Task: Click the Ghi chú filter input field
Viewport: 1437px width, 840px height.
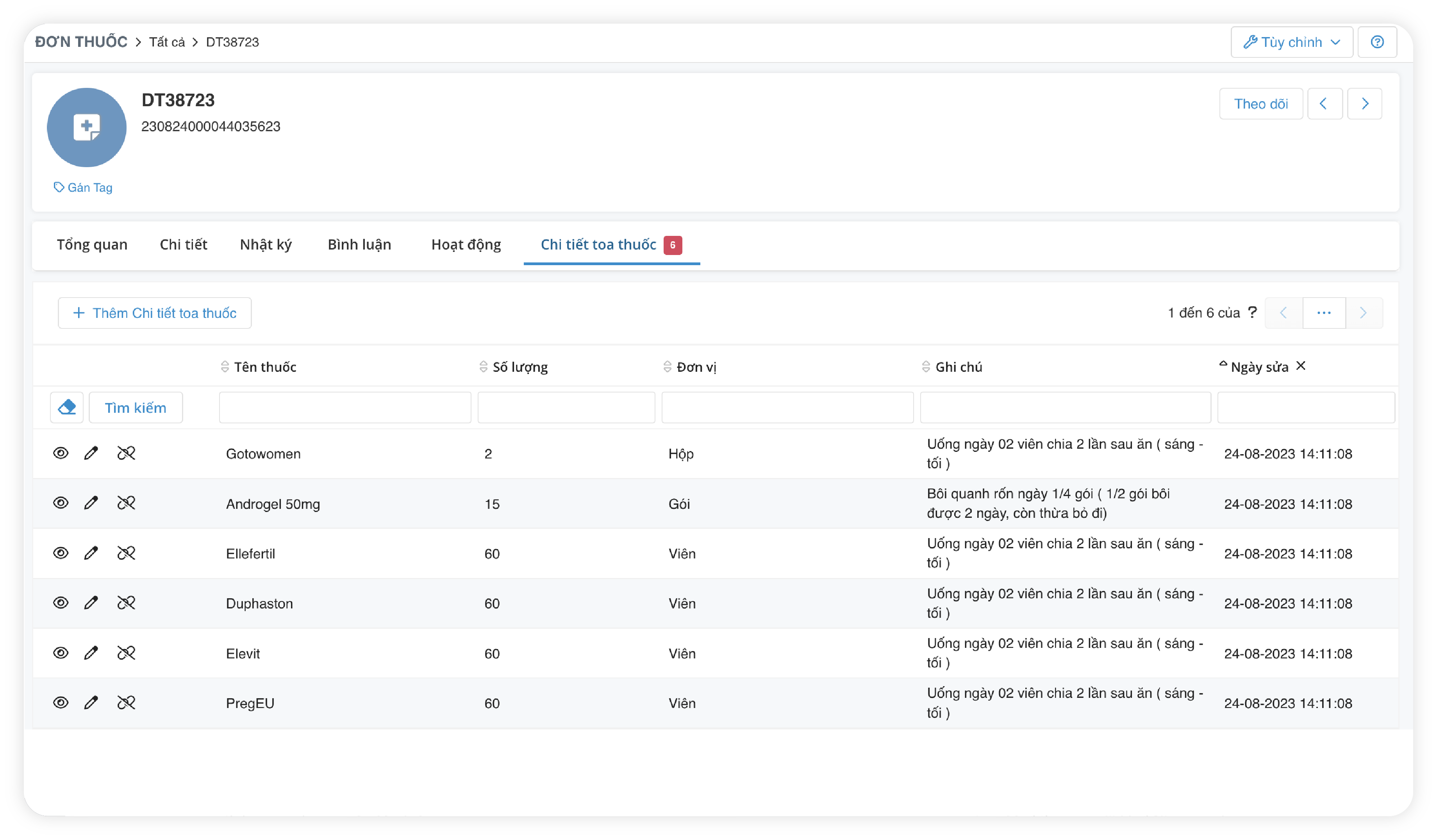Action: [x=1065, y=408]
